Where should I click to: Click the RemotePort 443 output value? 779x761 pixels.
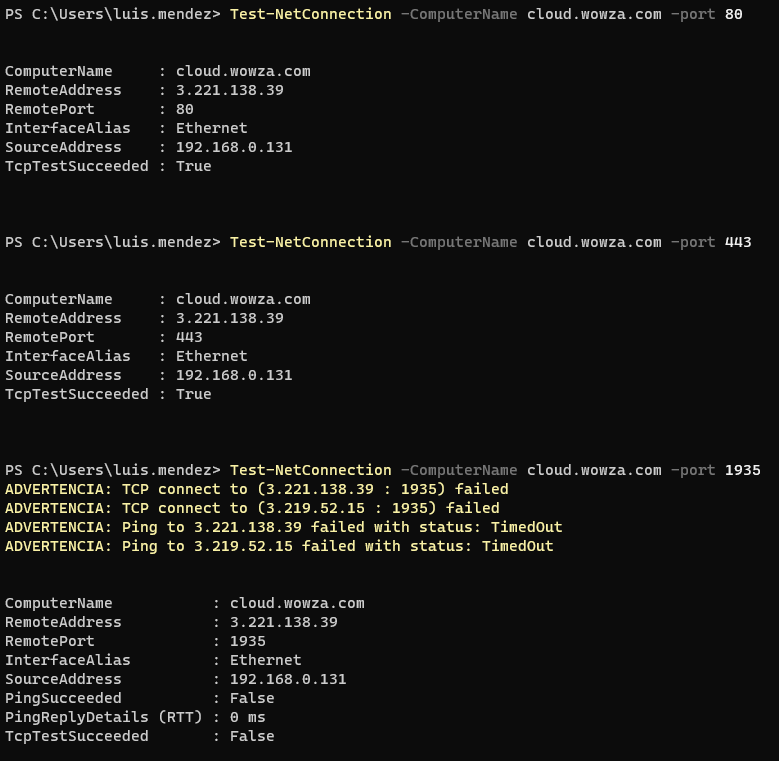[x=189, y=337]
